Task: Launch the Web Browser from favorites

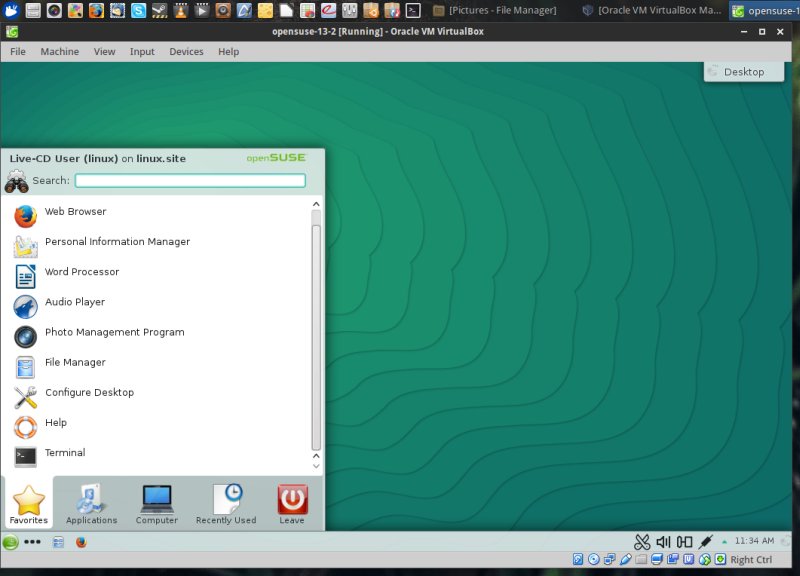Action: (75, 211)
